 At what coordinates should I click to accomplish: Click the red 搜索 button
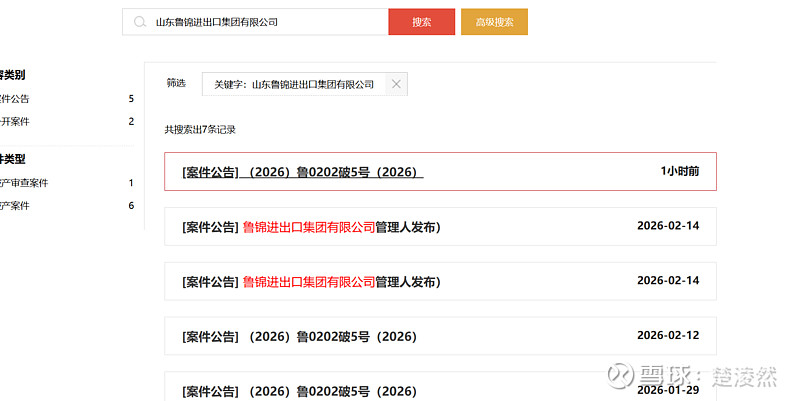(421, 22)
